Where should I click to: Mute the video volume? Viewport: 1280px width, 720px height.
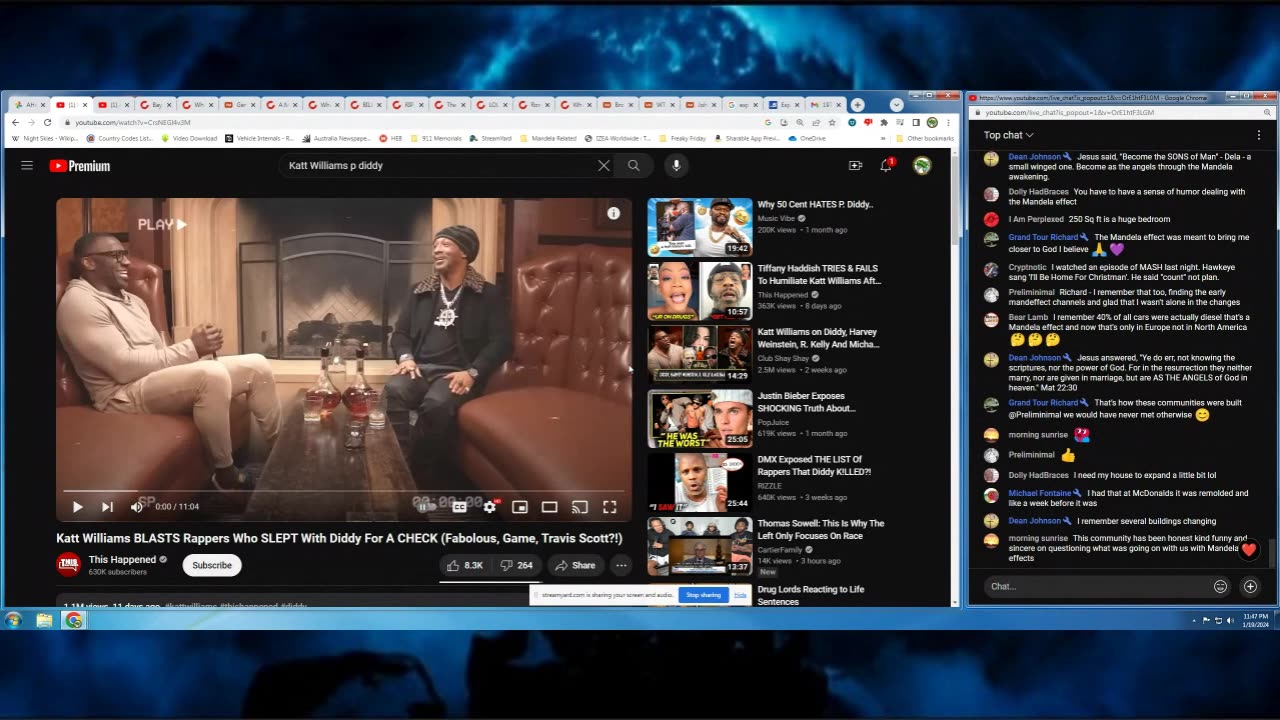(137, 507)
